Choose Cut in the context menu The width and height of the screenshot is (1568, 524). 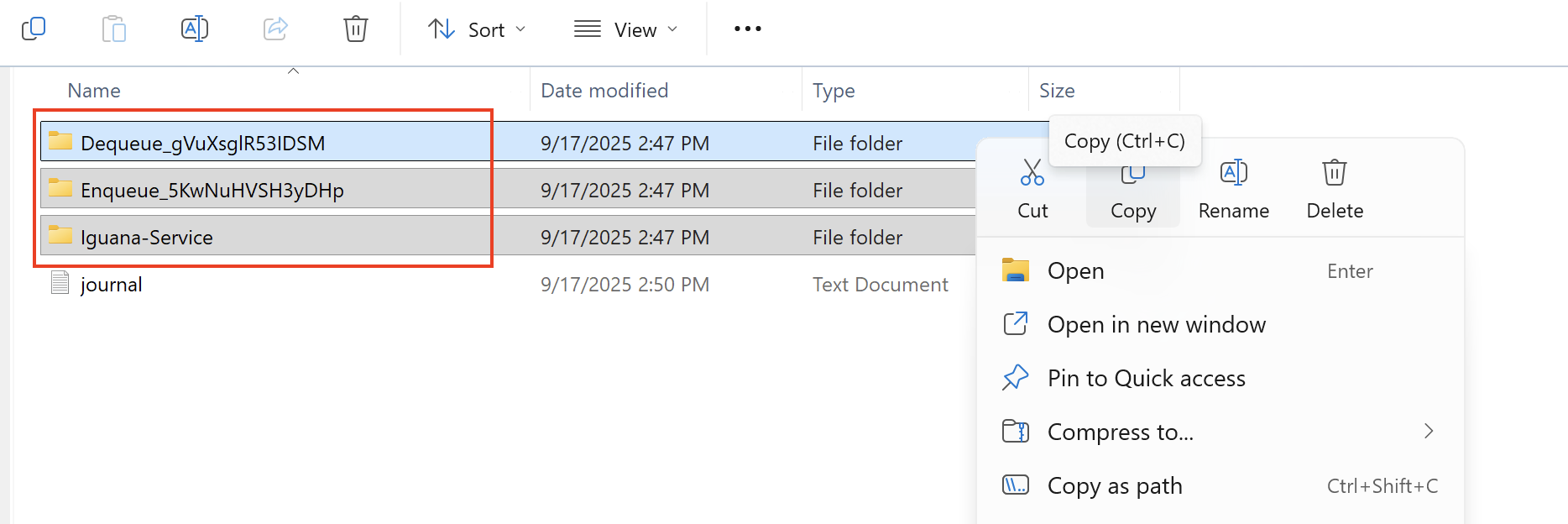click(1032, 190)
